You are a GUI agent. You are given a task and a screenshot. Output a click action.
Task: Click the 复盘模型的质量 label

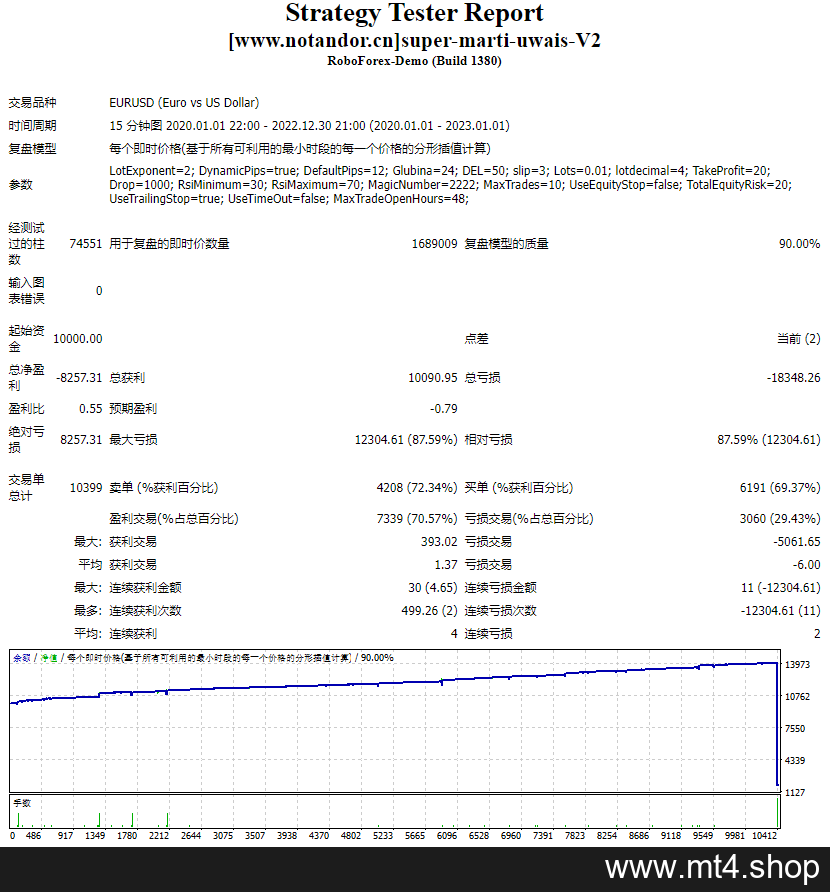pos(507,244)
